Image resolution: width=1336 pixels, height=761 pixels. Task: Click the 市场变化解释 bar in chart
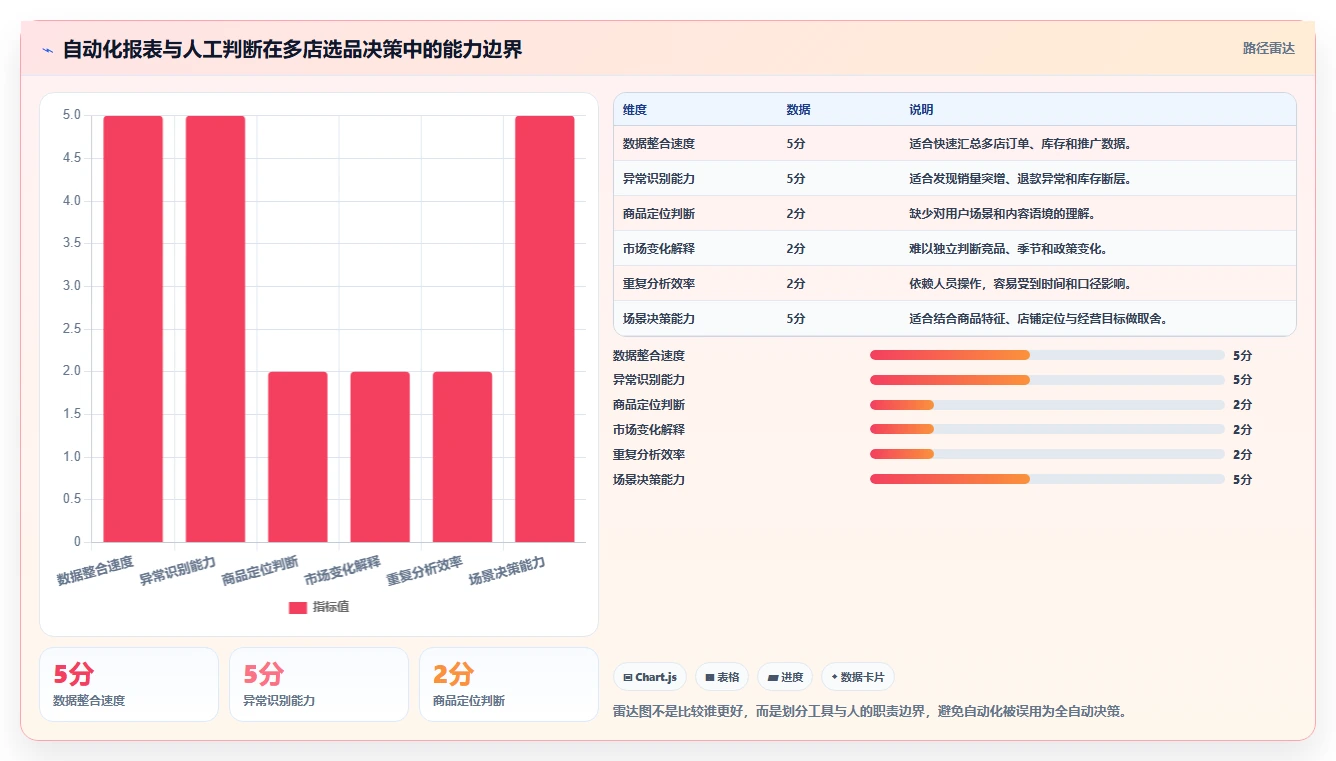coord(380,457)
